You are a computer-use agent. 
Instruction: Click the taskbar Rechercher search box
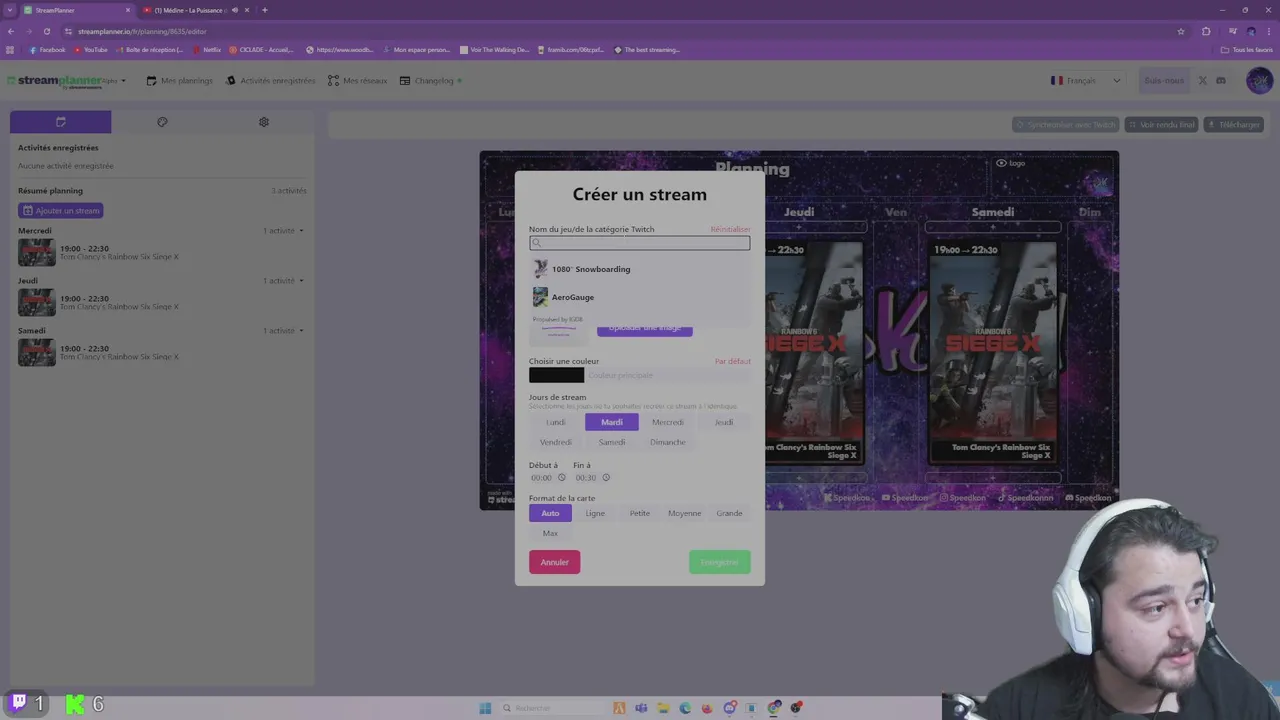[x=552, y=708]
